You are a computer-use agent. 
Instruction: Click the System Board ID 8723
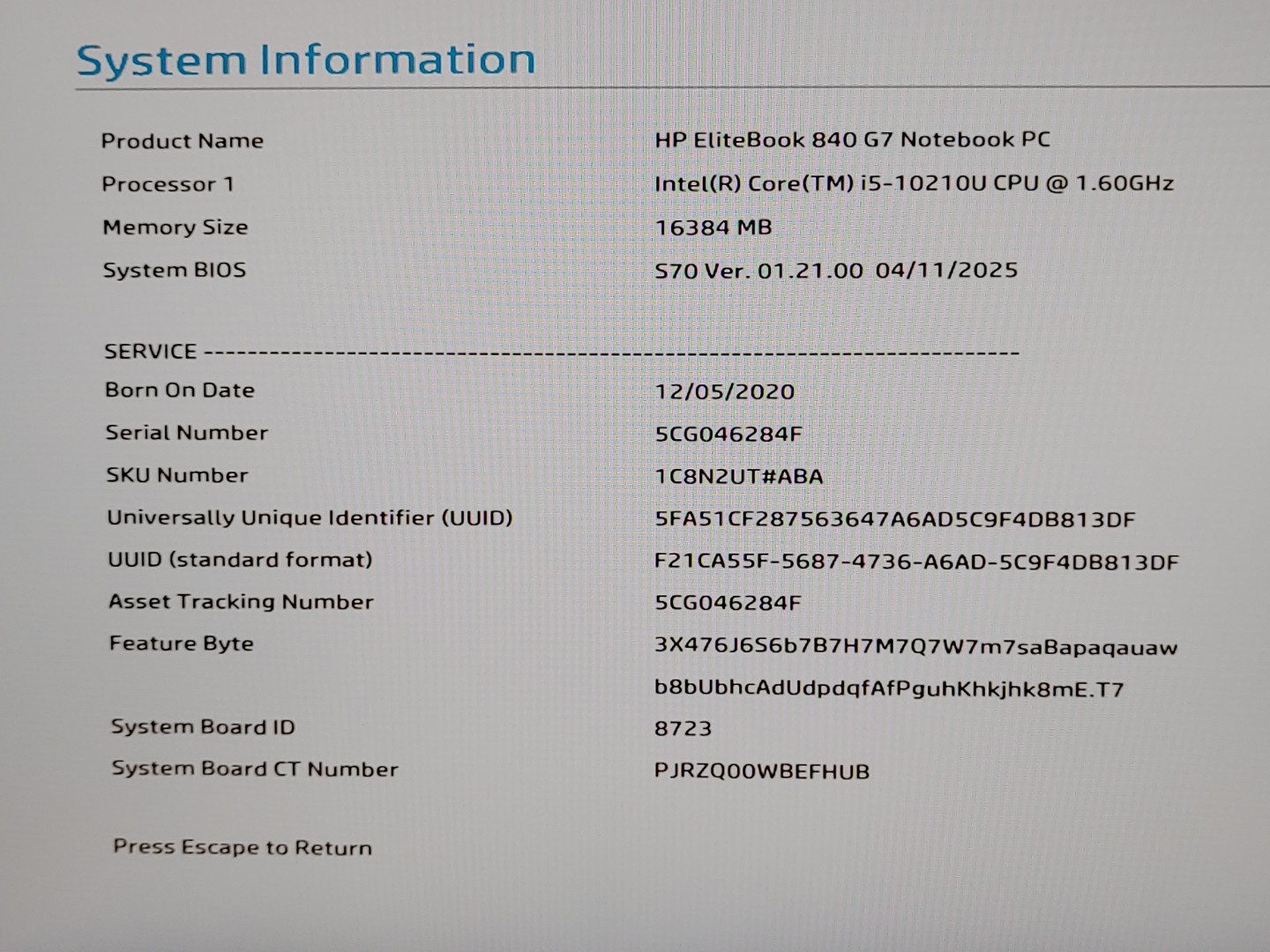684,727
